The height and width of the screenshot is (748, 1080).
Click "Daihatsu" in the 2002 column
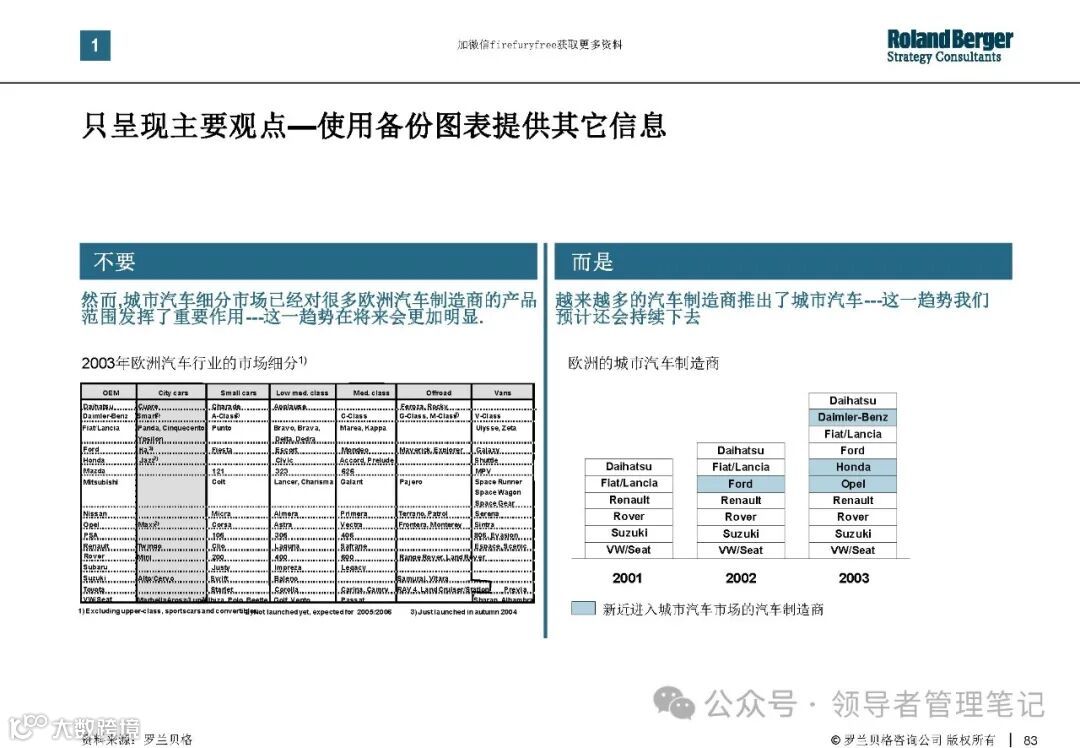[x=740, y=450]
